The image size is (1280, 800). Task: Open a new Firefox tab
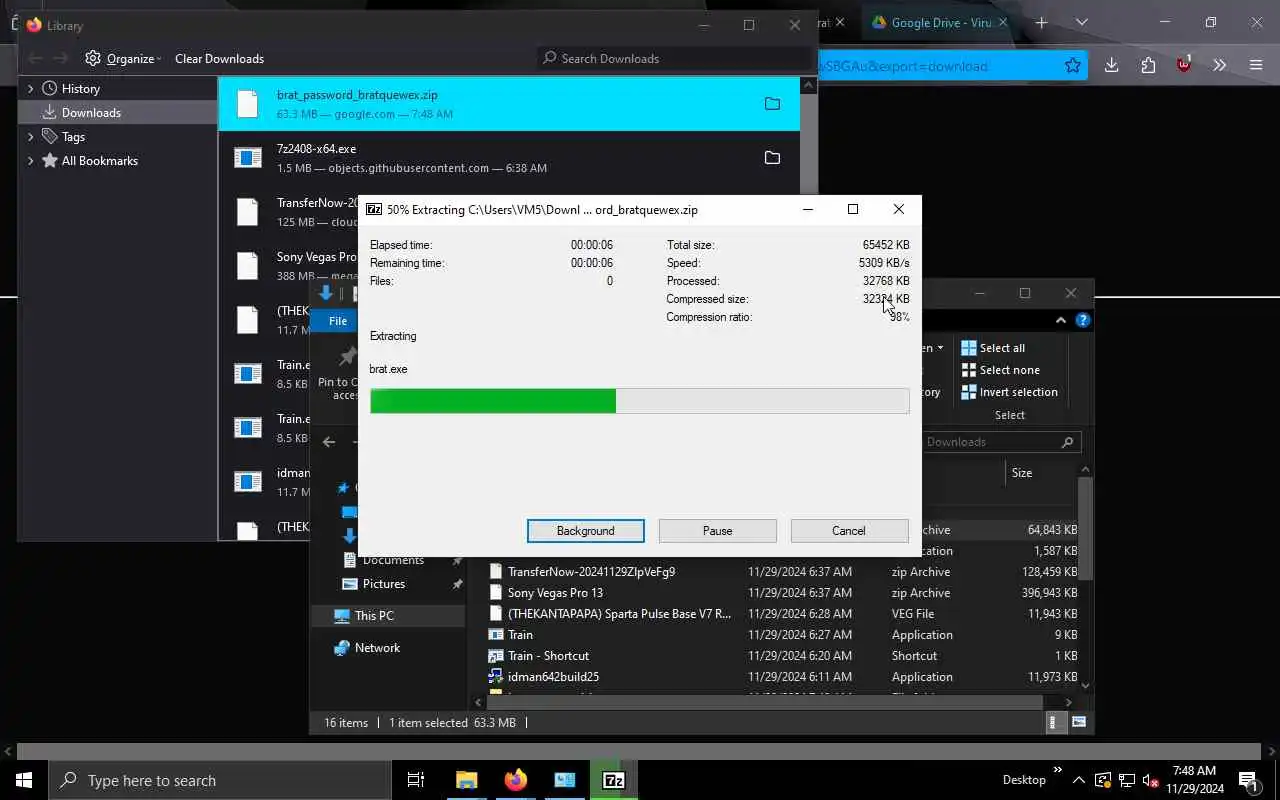point(1041,22)
